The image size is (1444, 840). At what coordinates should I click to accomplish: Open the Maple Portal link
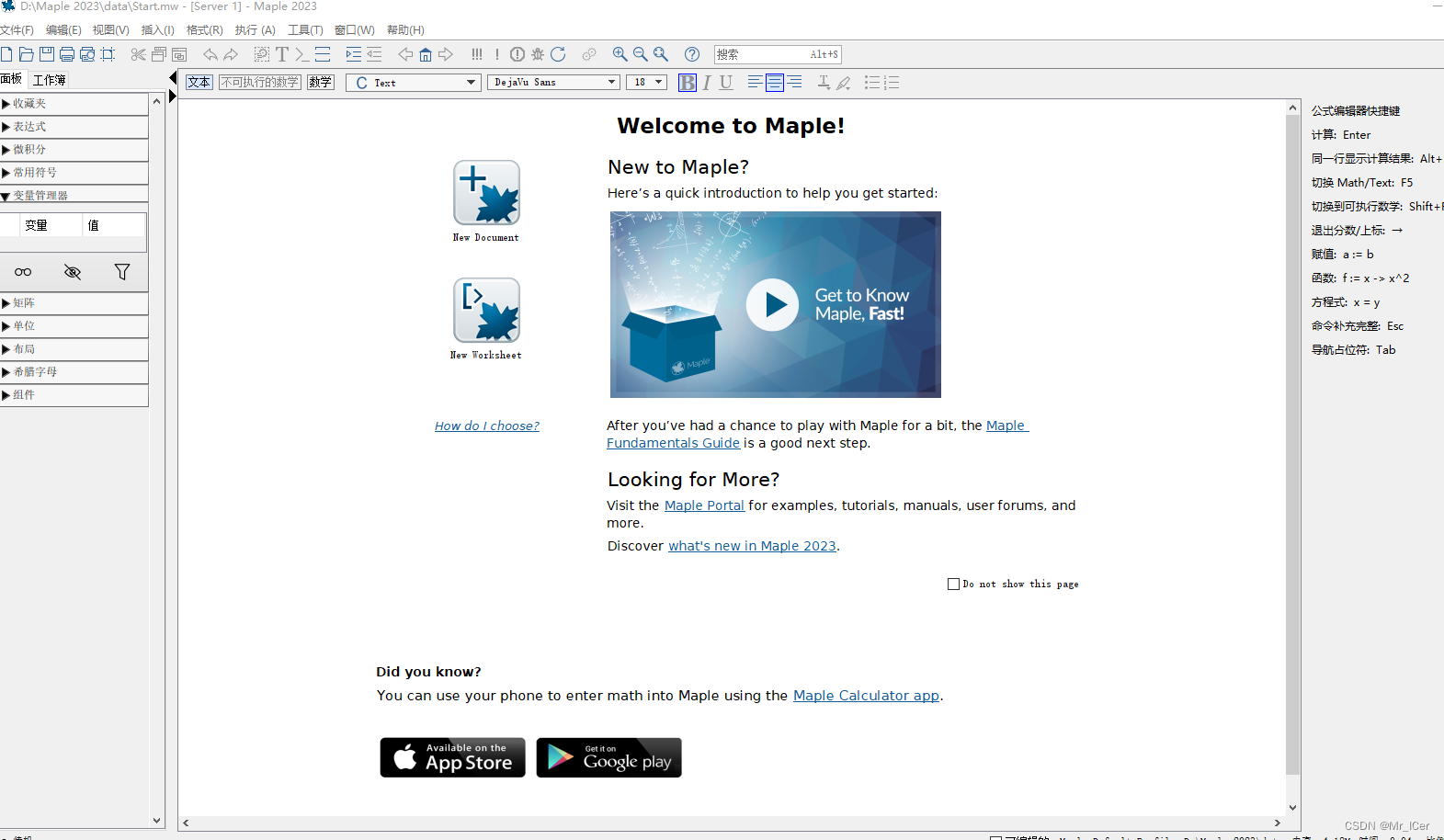tap(704, 505)
